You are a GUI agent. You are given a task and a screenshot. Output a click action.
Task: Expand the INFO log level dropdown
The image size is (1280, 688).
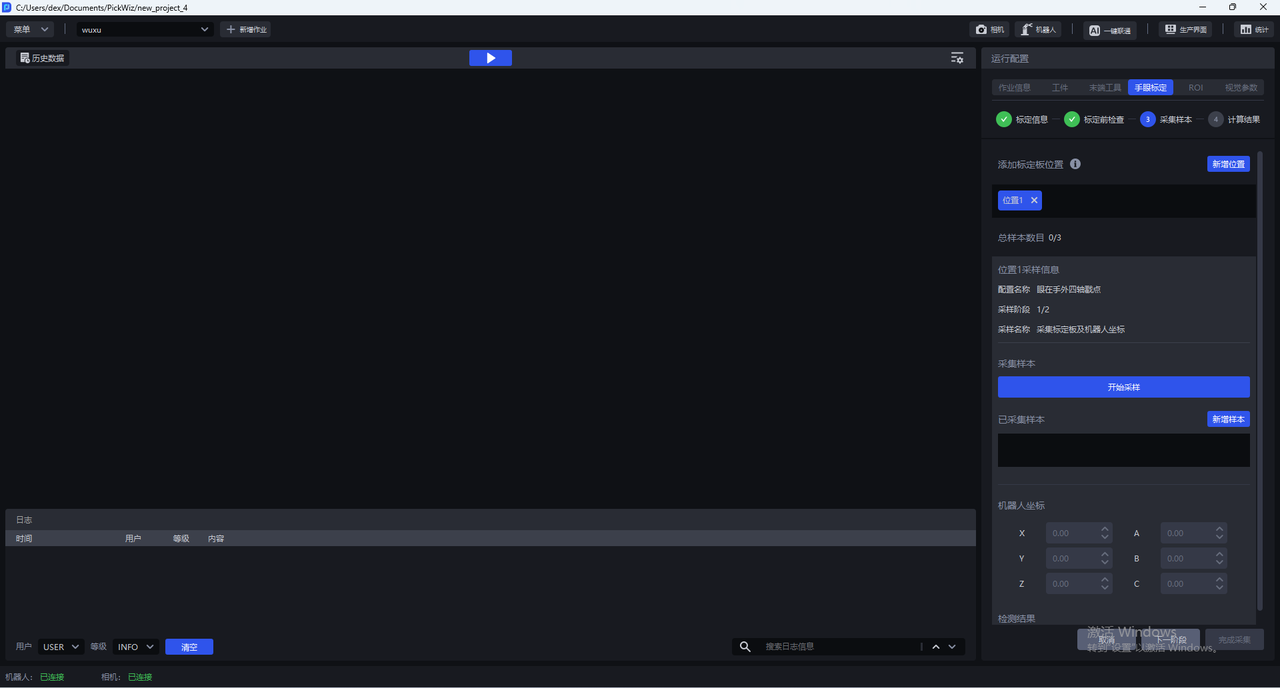(136, 647)
